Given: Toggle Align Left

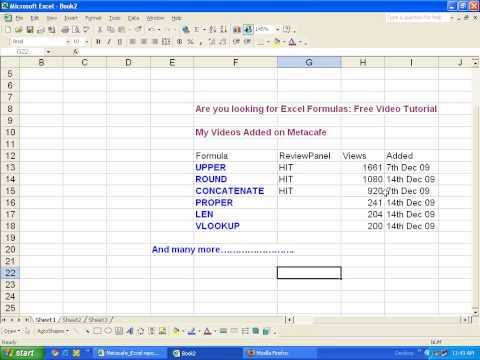Looking at the screenshot, I should click(133, 42).
